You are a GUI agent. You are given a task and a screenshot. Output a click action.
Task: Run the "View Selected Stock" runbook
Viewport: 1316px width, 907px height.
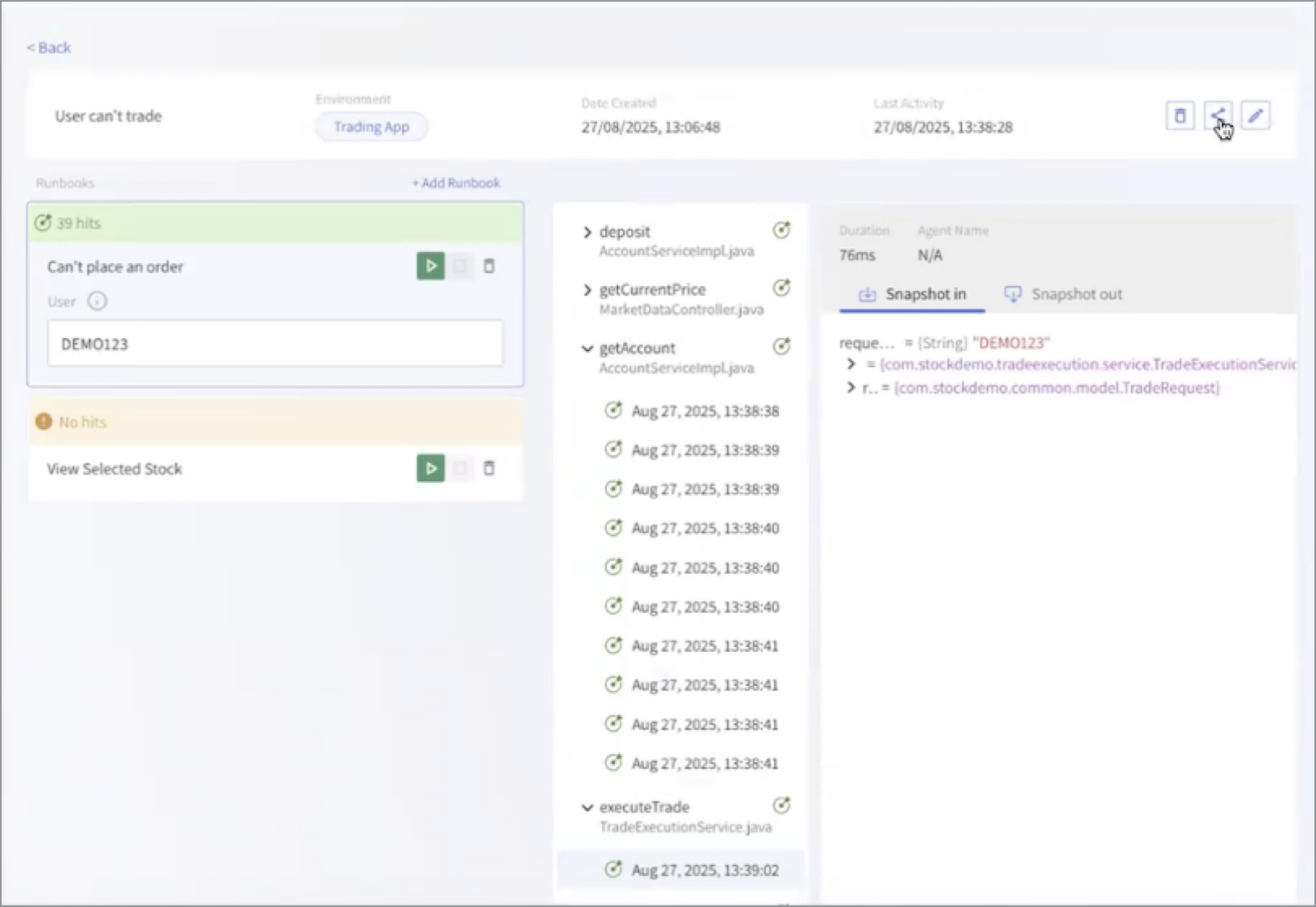pyautogui.click(x=431, y=468)
